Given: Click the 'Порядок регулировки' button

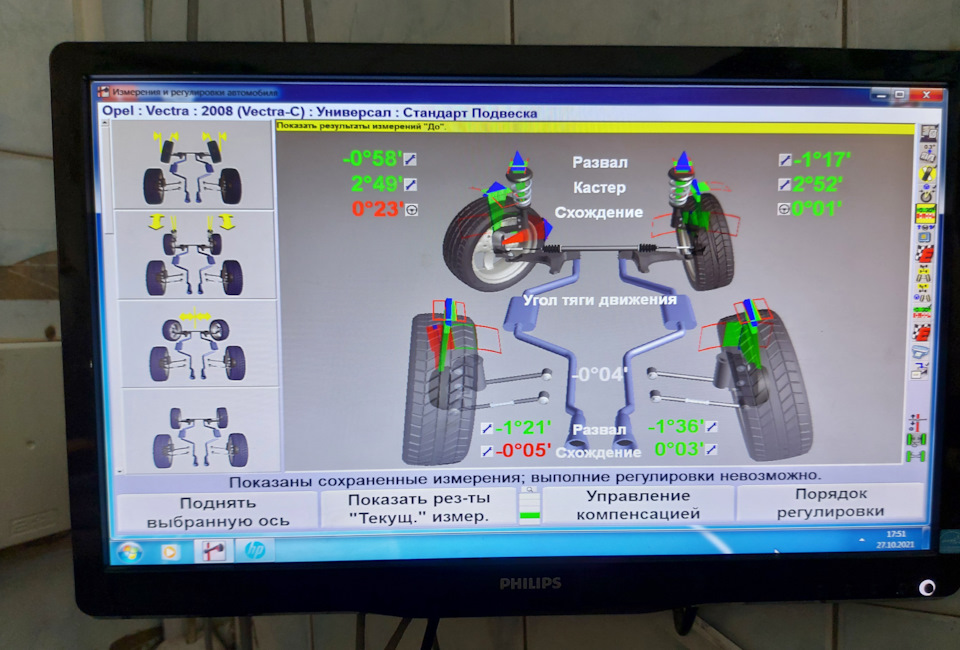Looking at the screenshot, I should click(830, 502).
